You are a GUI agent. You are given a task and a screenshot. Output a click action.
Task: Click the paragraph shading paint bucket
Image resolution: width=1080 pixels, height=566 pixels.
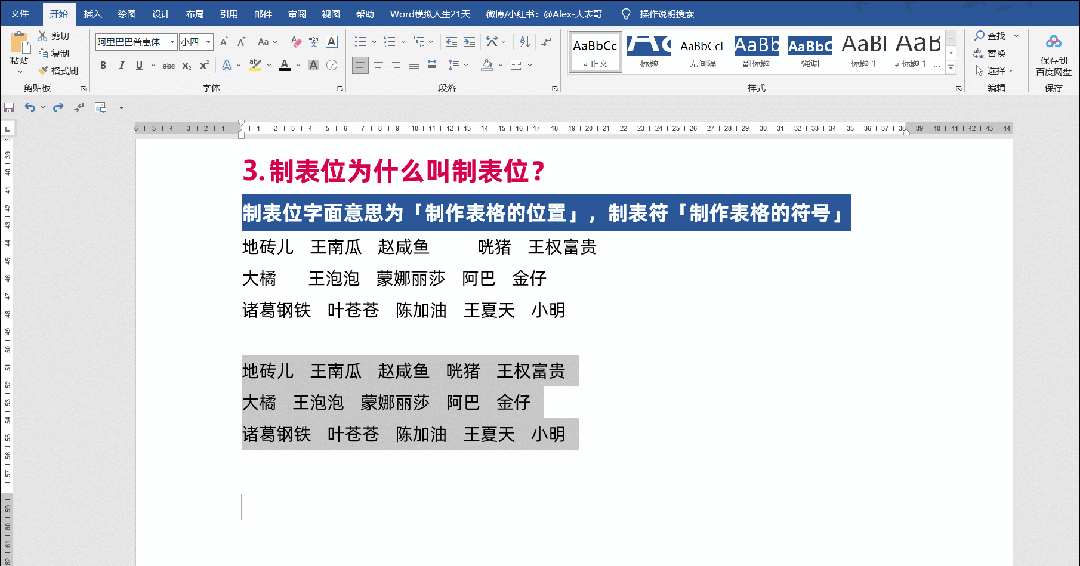pos(487,66)
